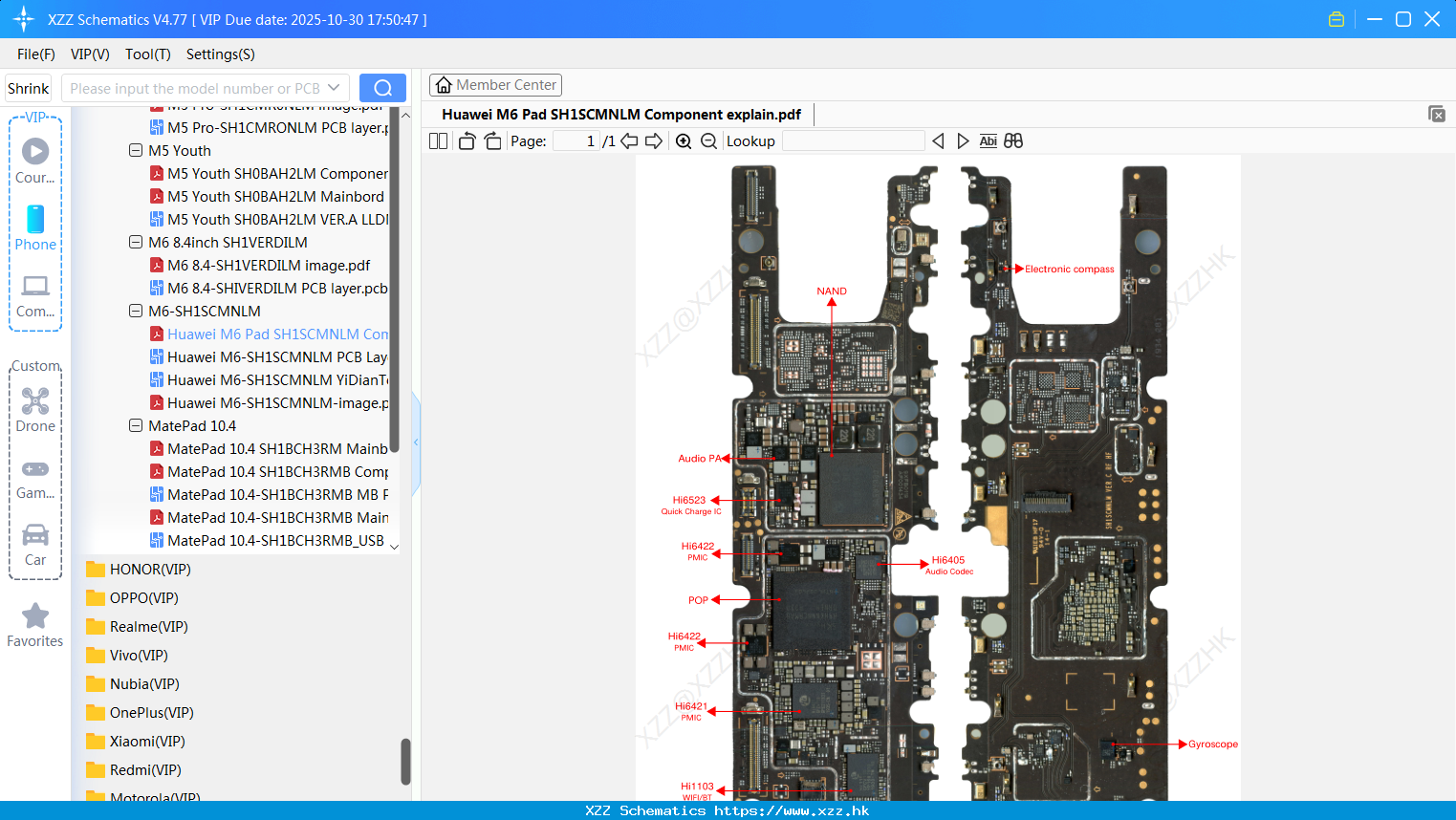This screenshot has width=1456, height=820.
Task: Open the Vivo(VIP) folder
Action: 127,655
